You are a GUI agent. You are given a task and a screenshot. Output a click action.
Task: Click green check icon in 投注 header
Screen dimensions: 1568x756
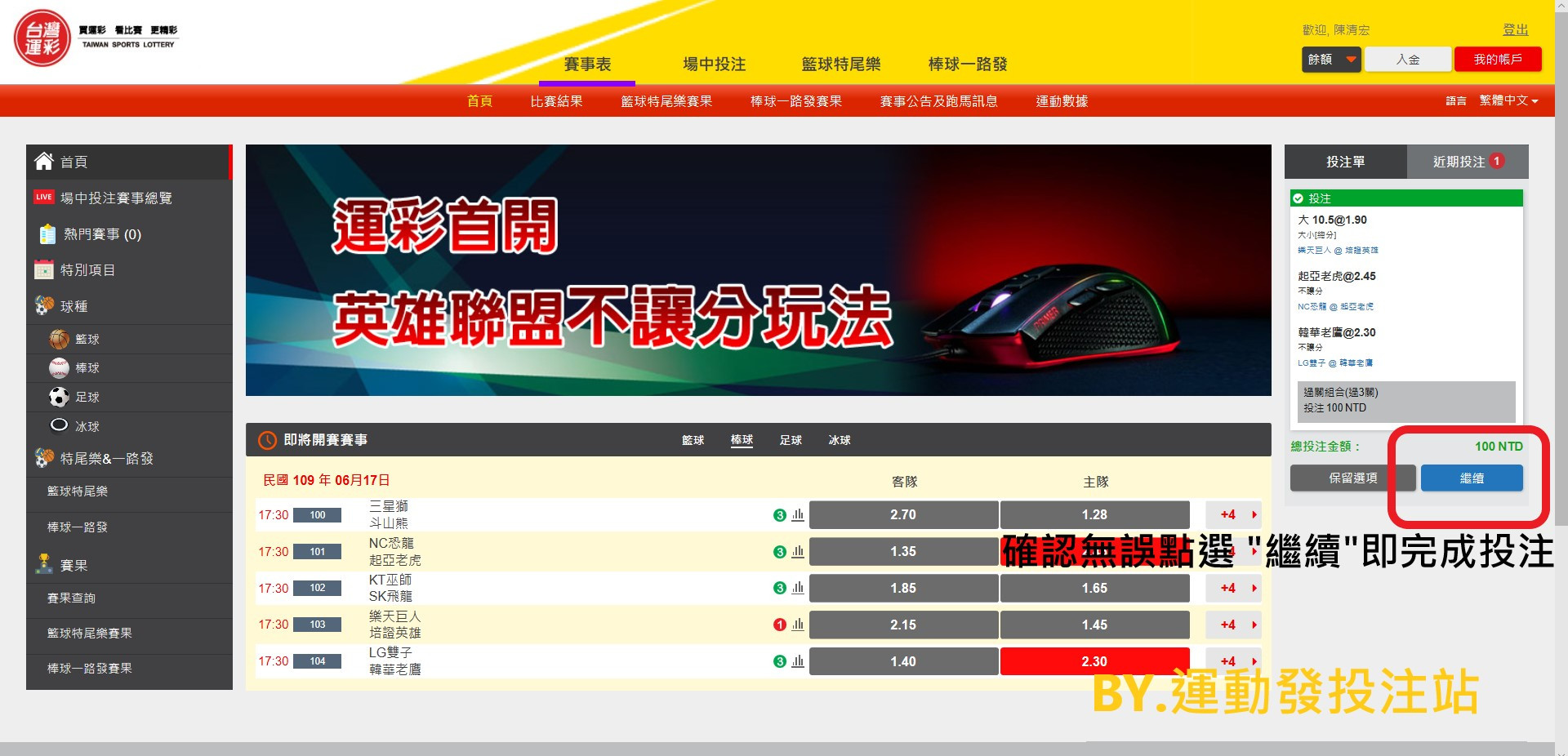1298,198
